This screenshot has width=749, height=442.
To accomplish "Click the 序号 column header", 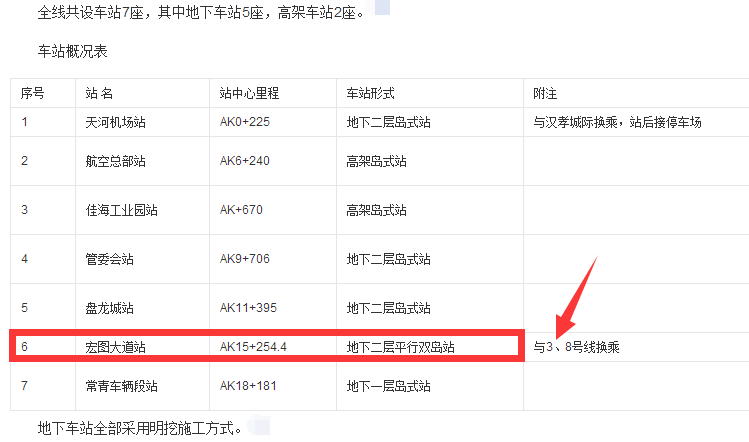I will point(32,93).
